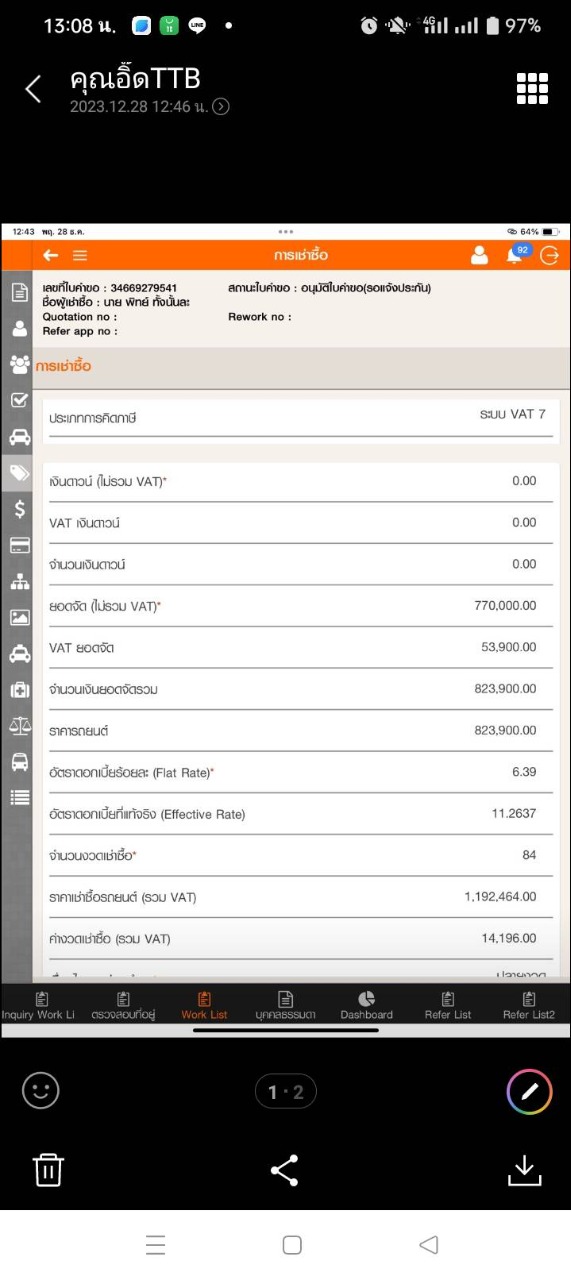Viewport: 571px width, 1280px height.
Task: Expand the date info arrow beside 12:46
Action: tap(221, 107)
